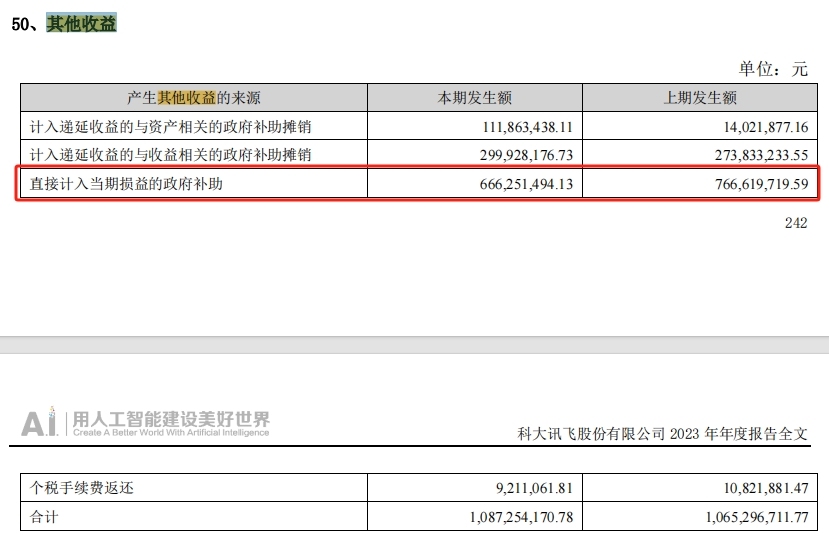The image size is (829, 540).
Task: Click the total 1,087,254,170.78
Action: click(521, 517)
